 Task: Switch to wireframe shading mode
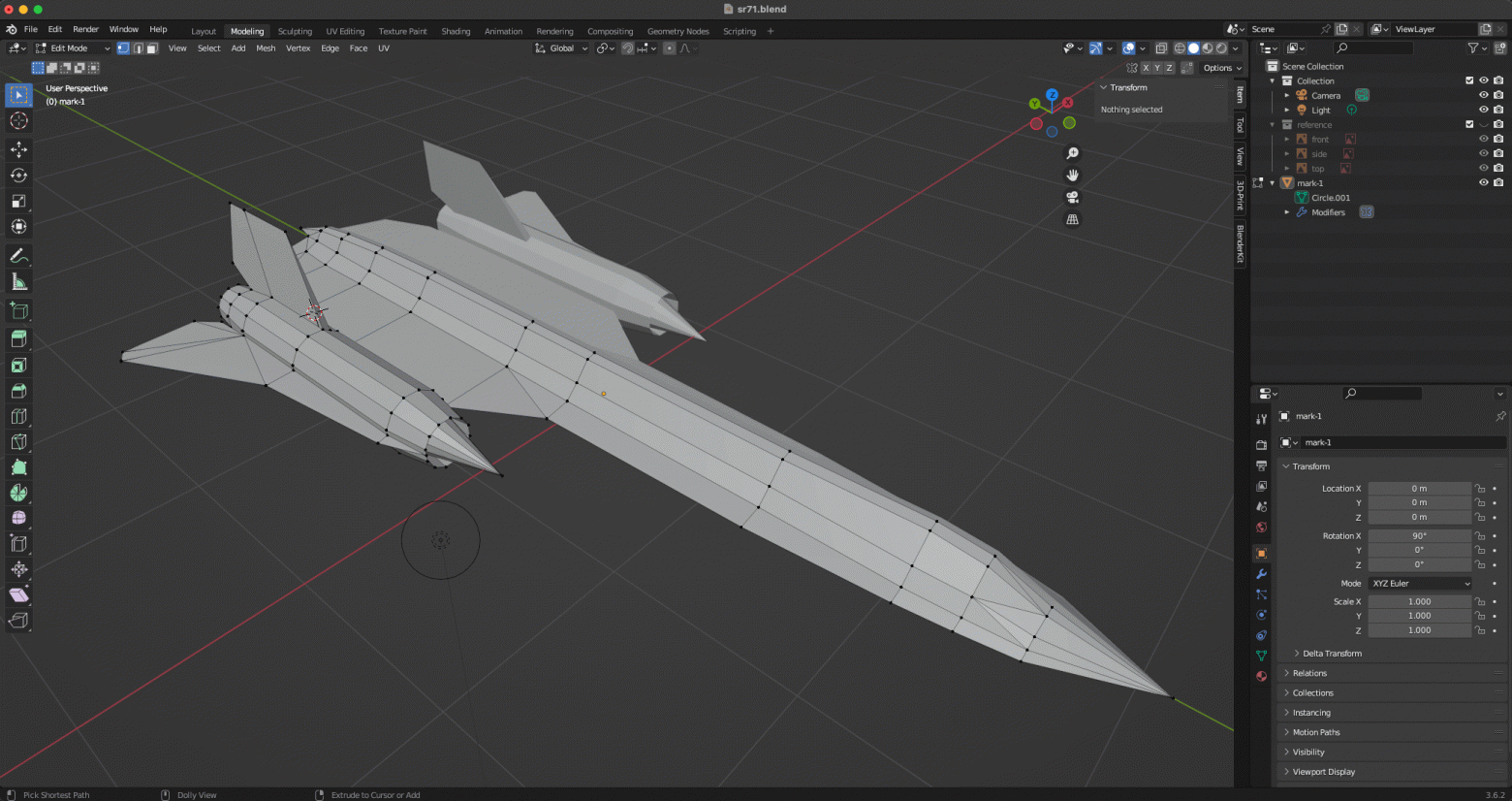[1179, 48]
